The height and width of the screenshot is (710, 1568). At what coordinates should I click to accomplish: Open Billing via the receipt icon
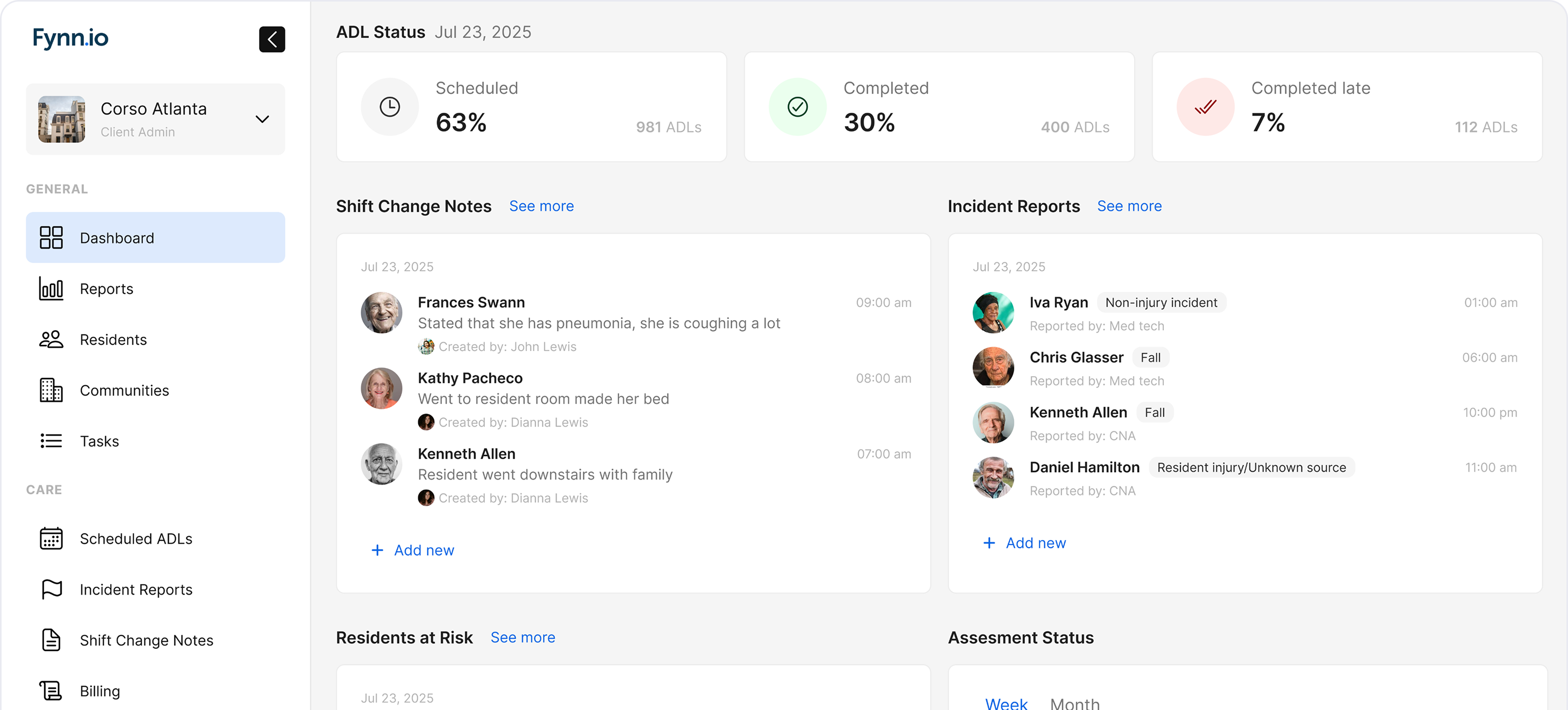tap(51, 691)
